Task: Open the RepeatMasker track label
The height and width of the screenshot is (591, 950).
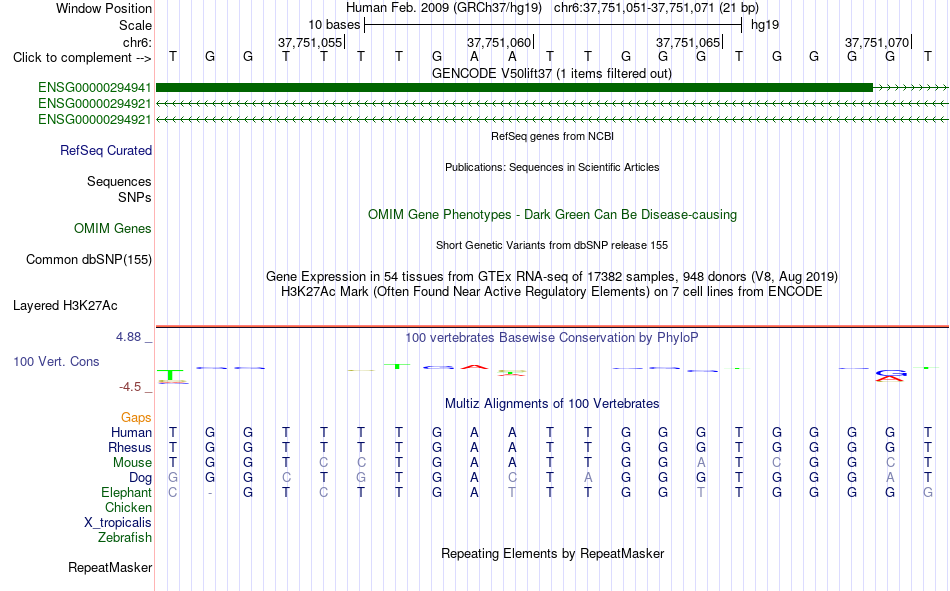Action: [x=110, y=567]
